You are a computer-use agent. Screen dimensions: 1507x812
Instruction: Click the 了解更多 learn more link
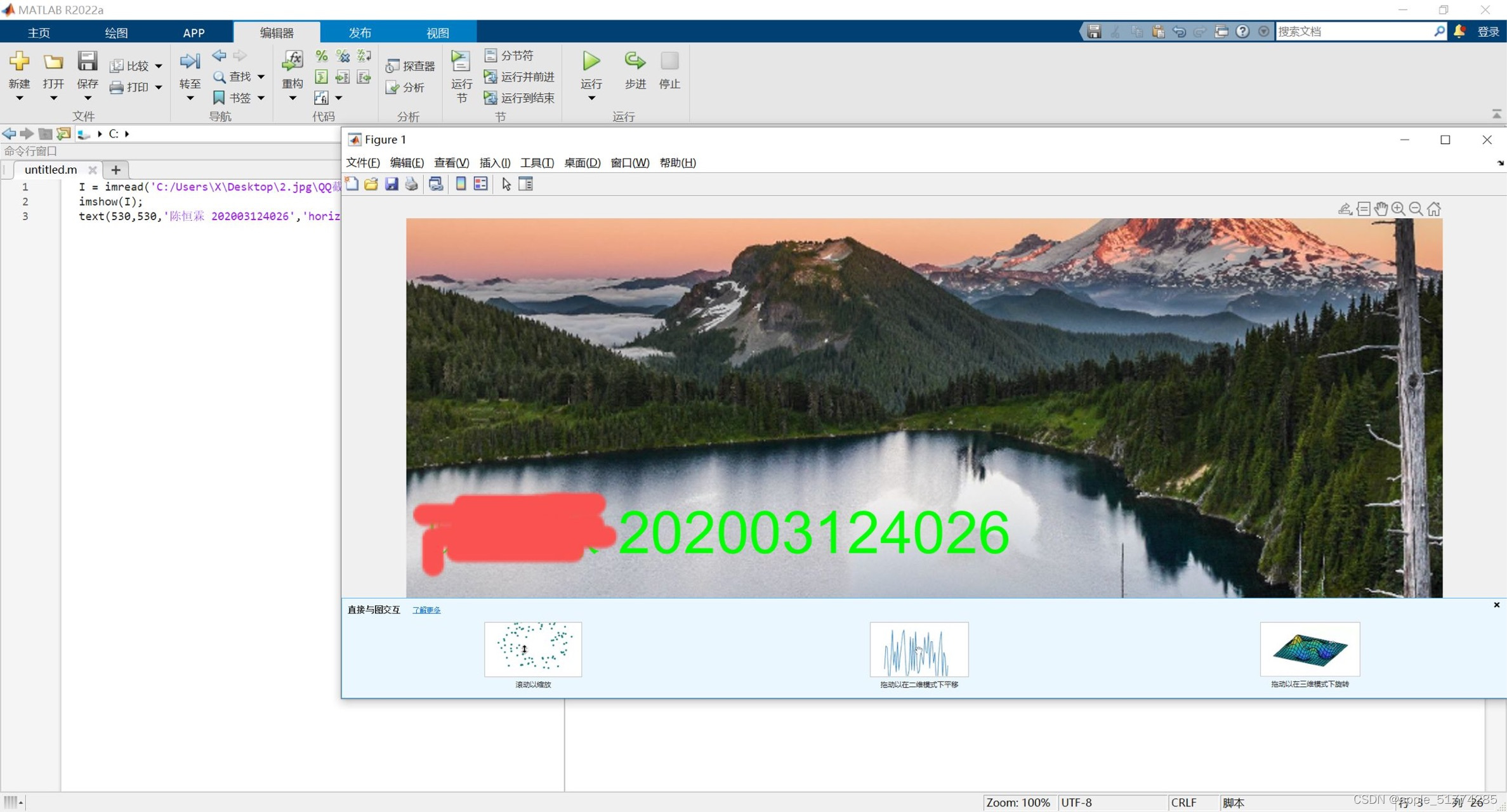(426, 610)
